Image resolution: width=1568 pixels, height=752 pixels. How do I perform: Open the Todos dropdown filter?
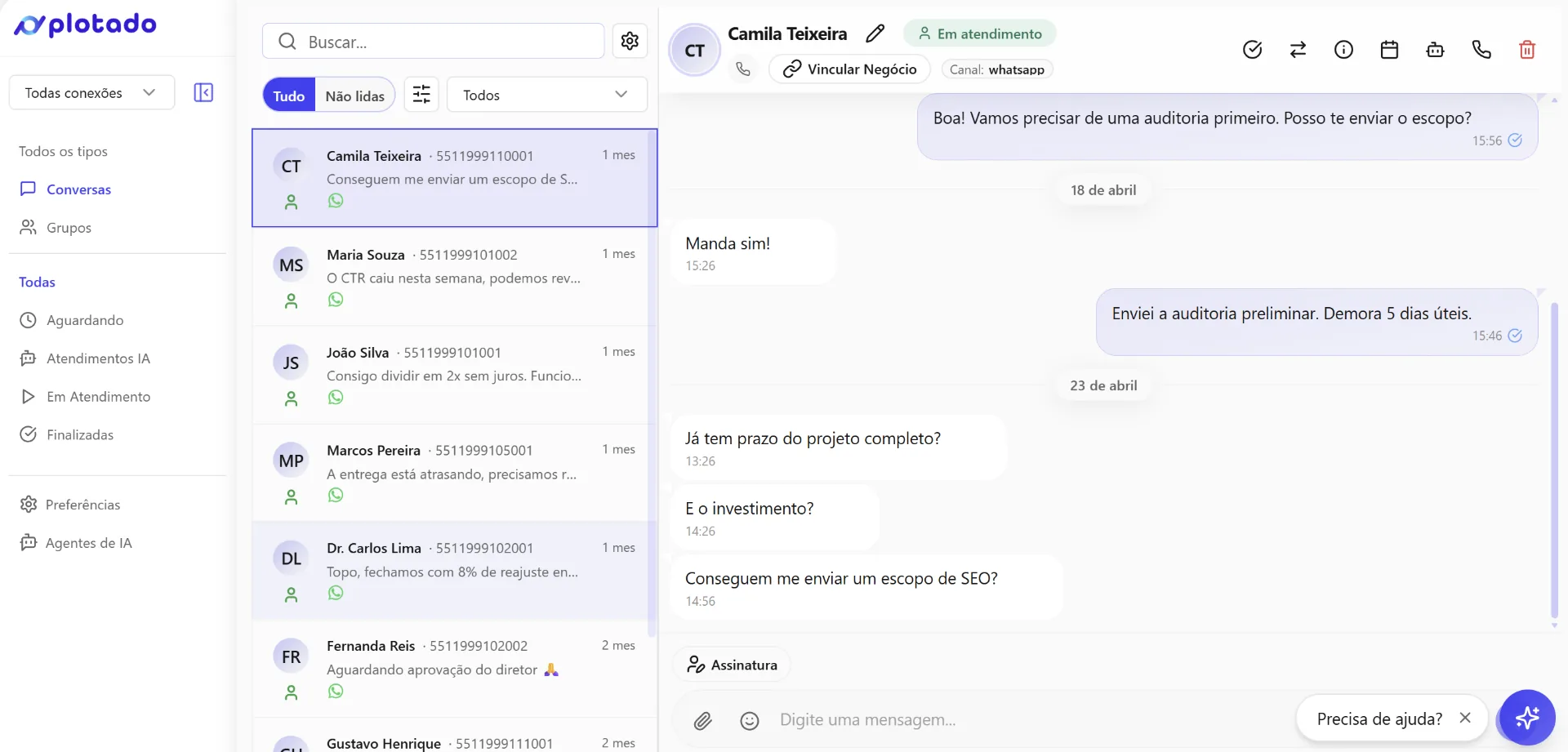click(546, 95)
